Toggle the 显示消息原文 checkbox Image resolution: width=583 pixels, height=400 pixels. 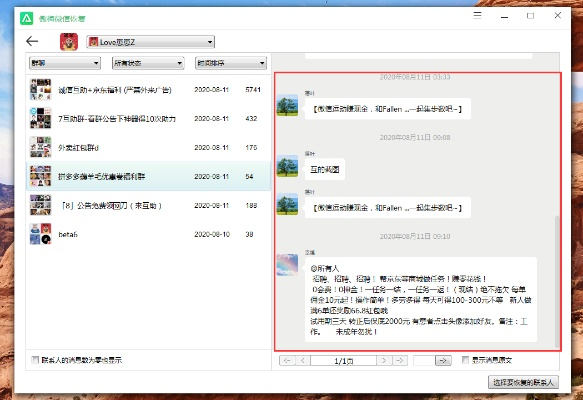(465, 359)
